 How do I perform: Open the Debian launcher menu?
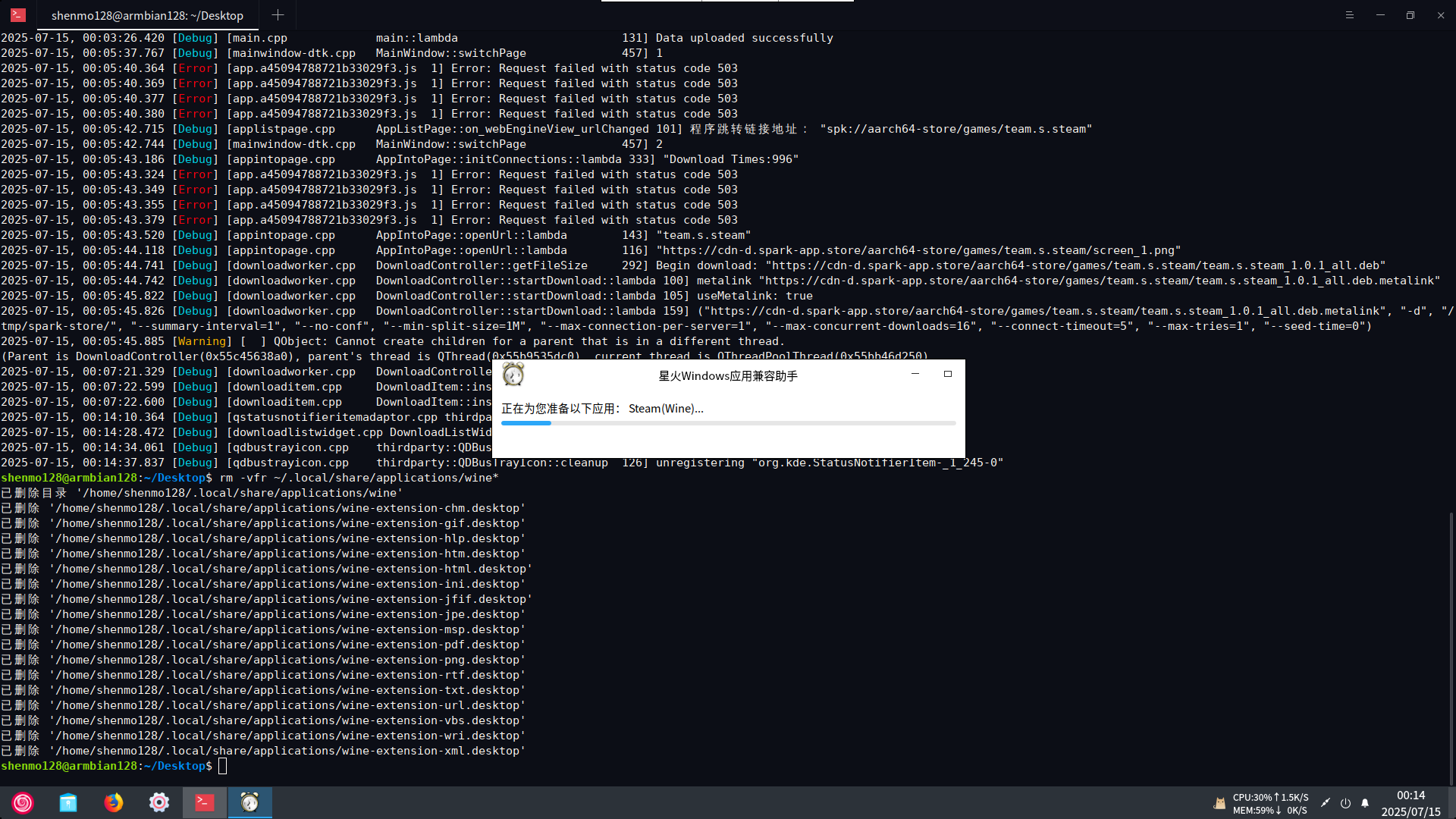23,802
